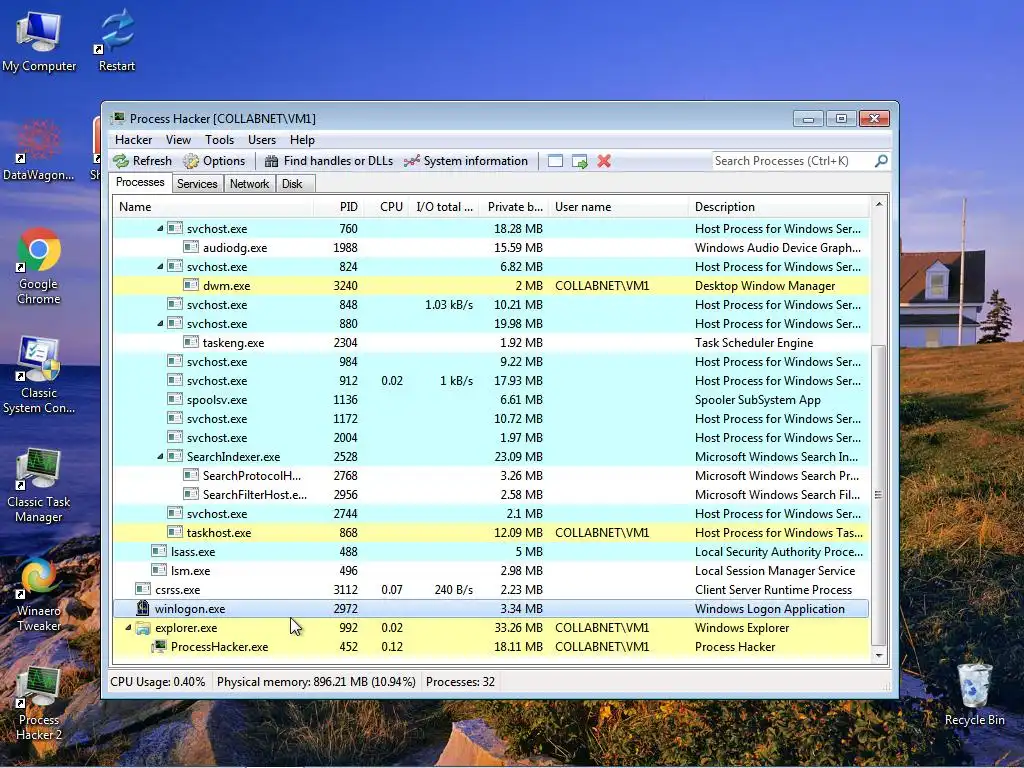This screenshot has height=768, width=1024.
Task: Click the scrollbar up arrow
Action: point(879,204)
